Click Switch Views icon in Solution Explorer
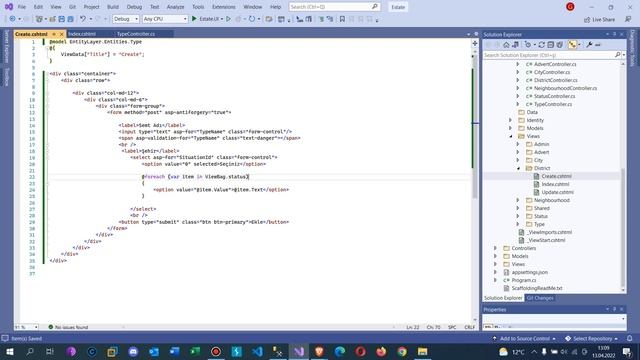Image resolution: width=640 pixels, height=360 pixels. click(x=516, y=45)
